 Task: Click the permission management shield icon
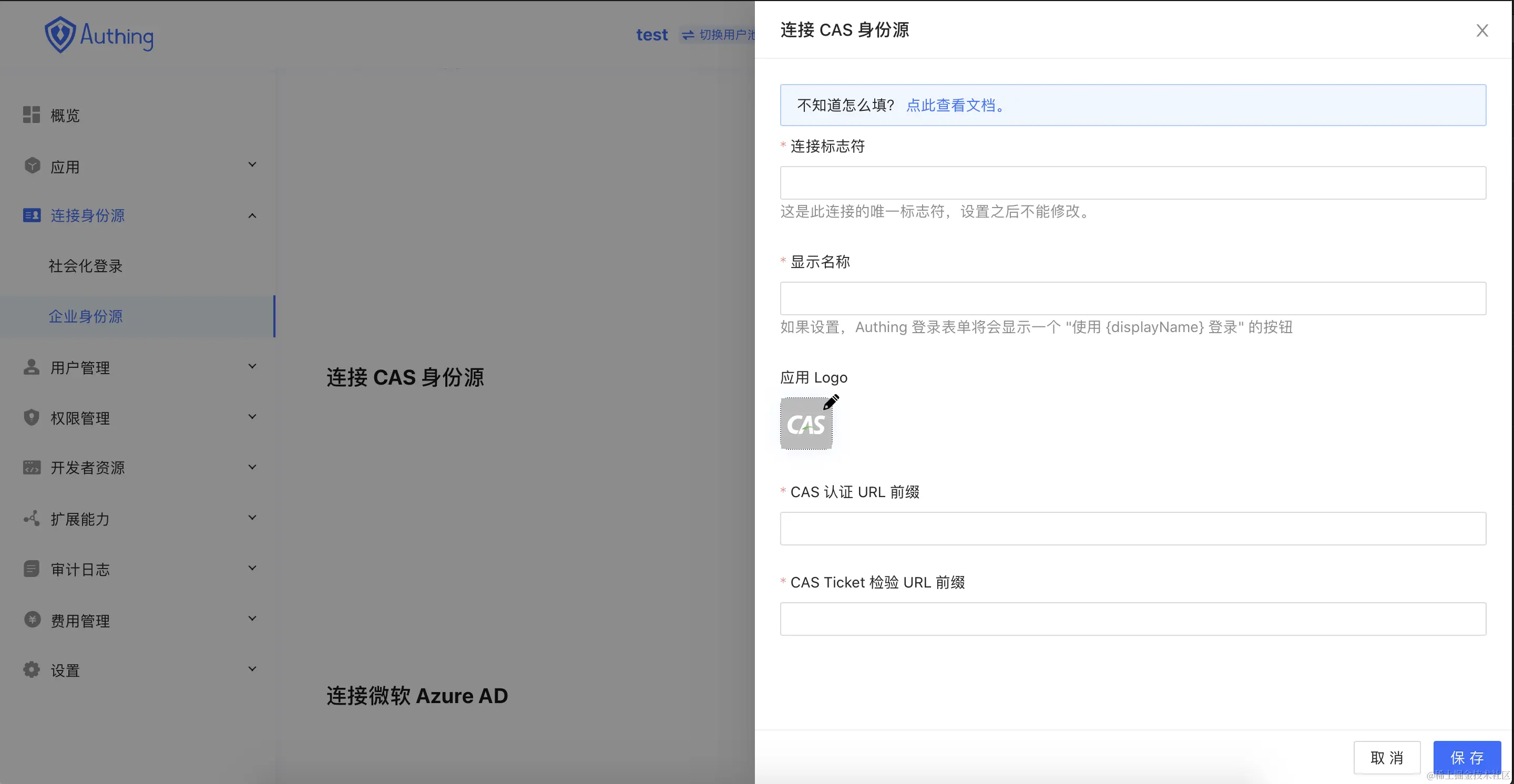coord(31,418)
